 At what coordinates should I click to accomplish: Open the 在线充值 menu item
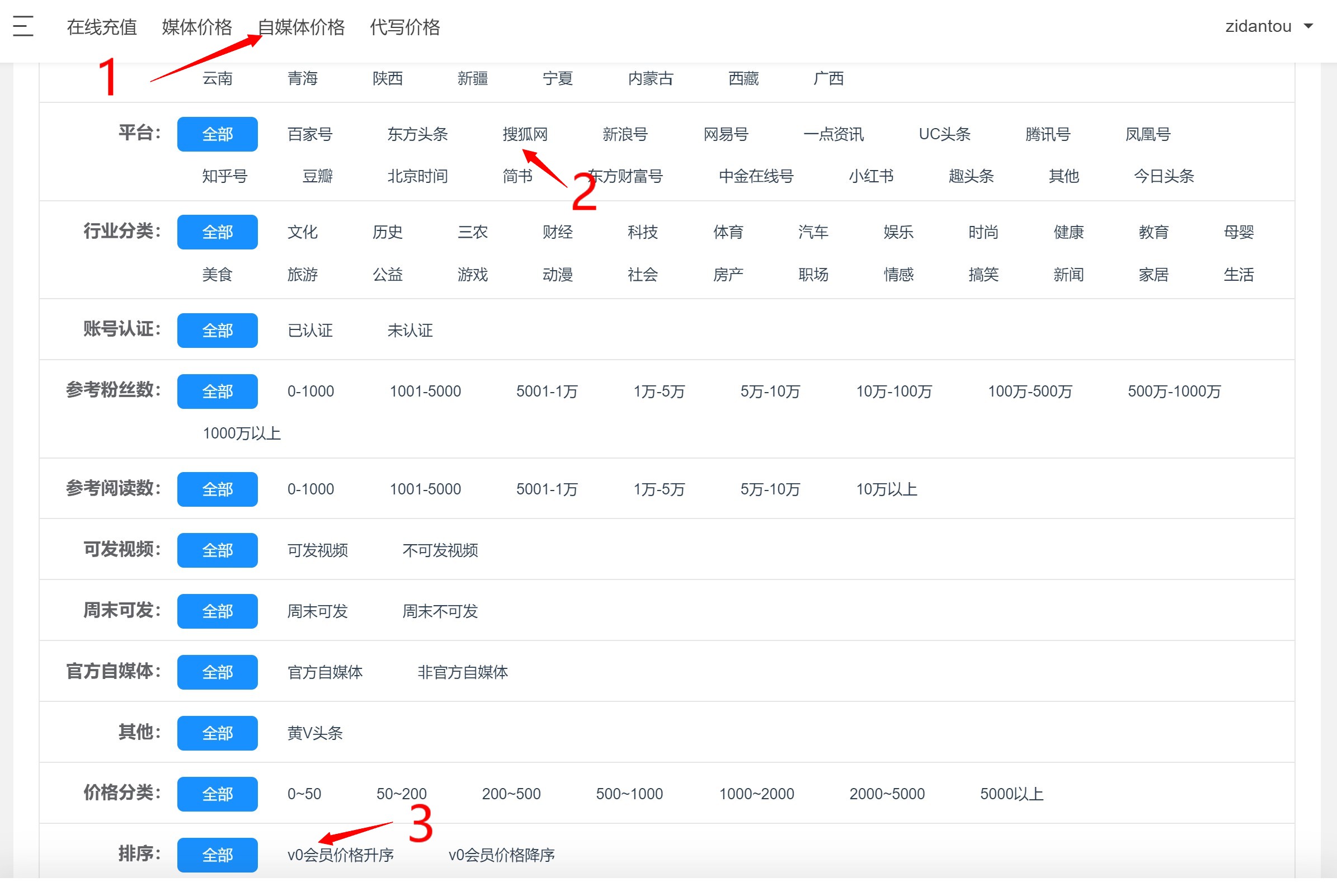(102, 27)
